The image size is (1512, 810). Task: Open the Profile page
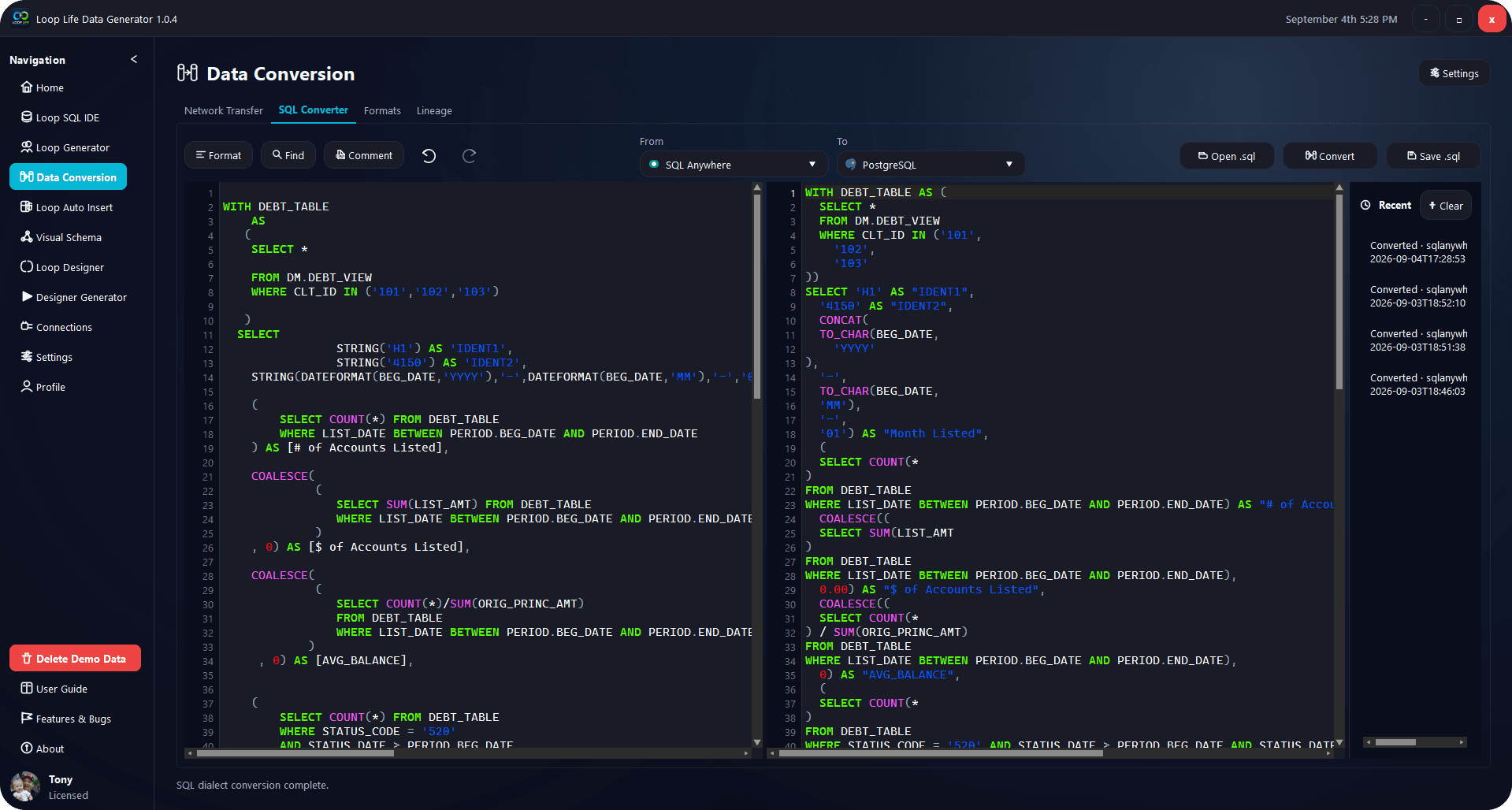(x=43, y=387)
